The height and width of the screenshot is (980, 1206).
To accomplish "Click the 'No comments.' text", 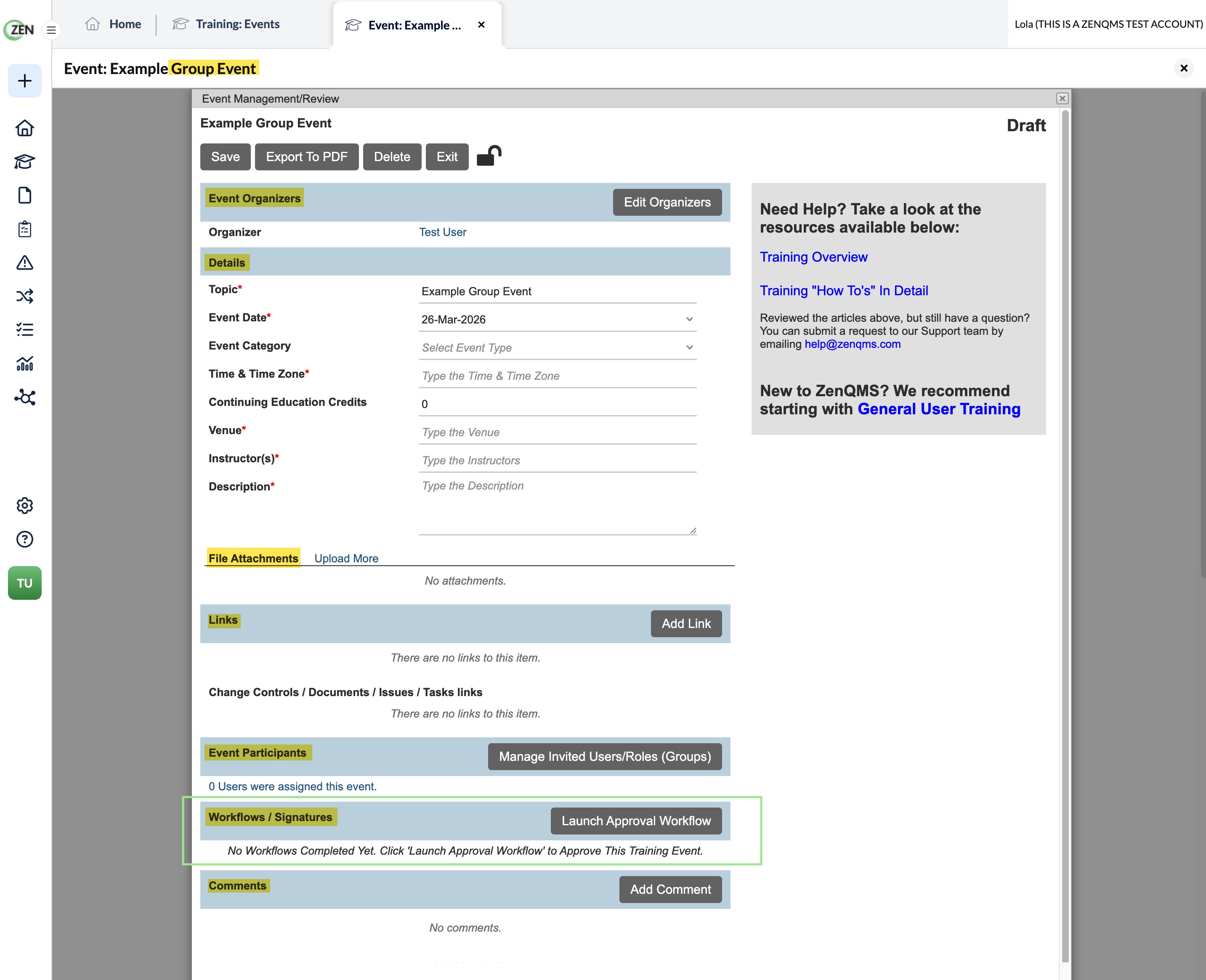I will click(x=465, y=927).
